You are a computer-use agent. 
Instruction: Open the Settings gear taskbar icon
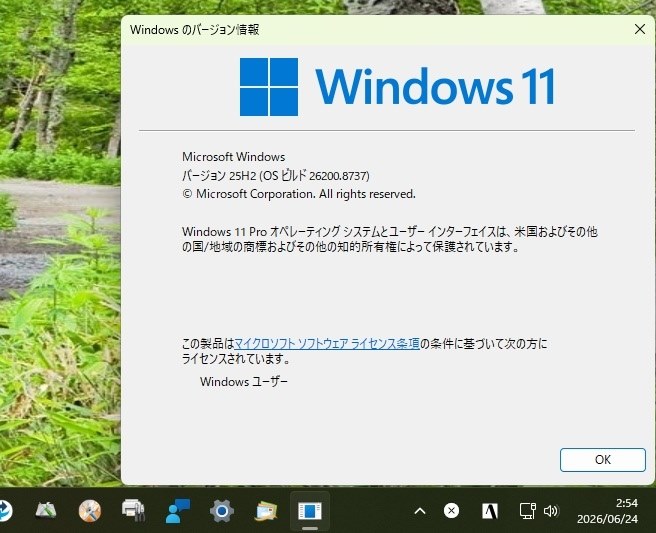coord(222,511)
